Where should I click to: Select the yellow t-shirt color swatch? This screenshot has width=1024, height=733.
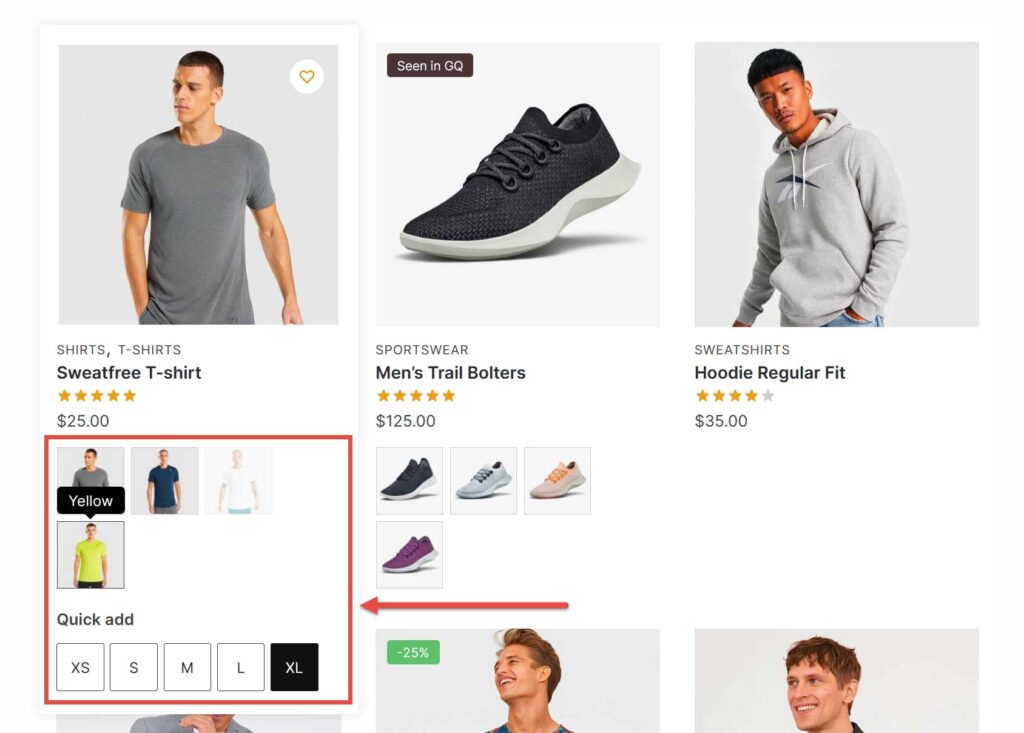click(91, 554)
